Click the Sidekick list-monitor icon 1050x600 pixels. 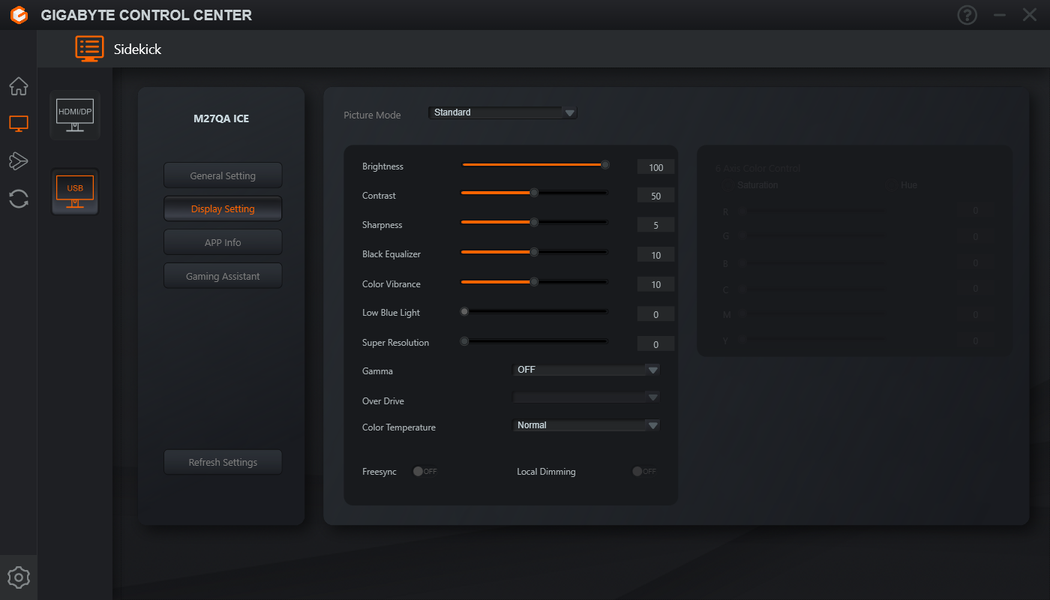89,49
